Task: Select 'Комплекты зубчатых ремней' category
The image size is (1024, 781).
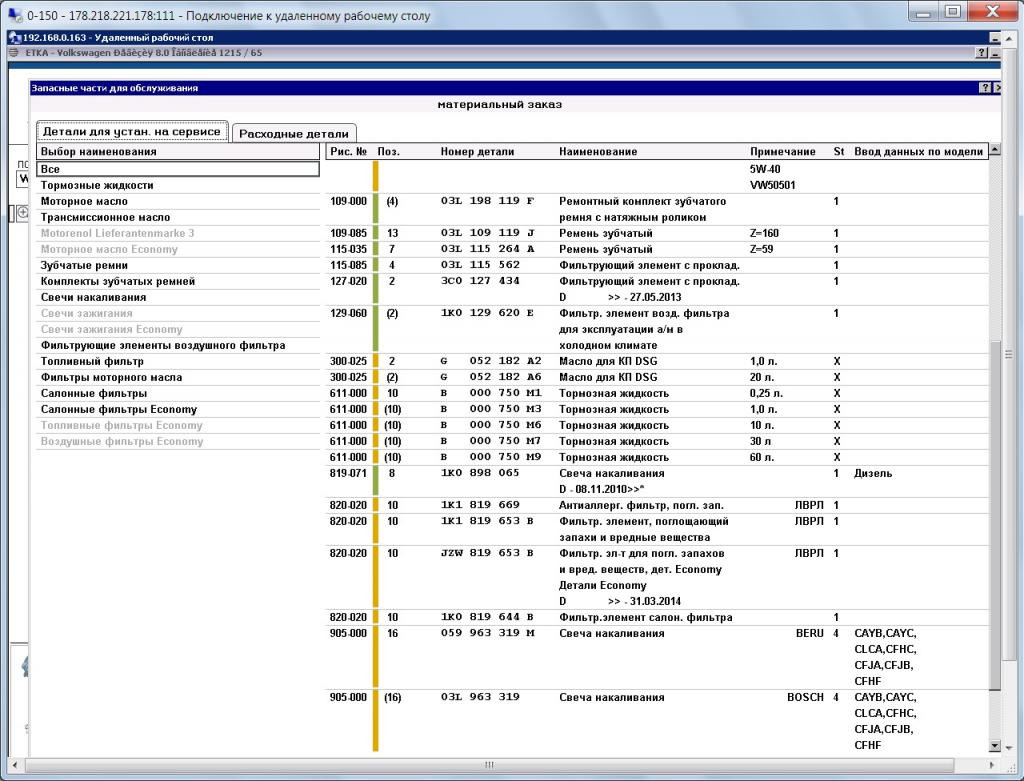Action: [178, 281]
